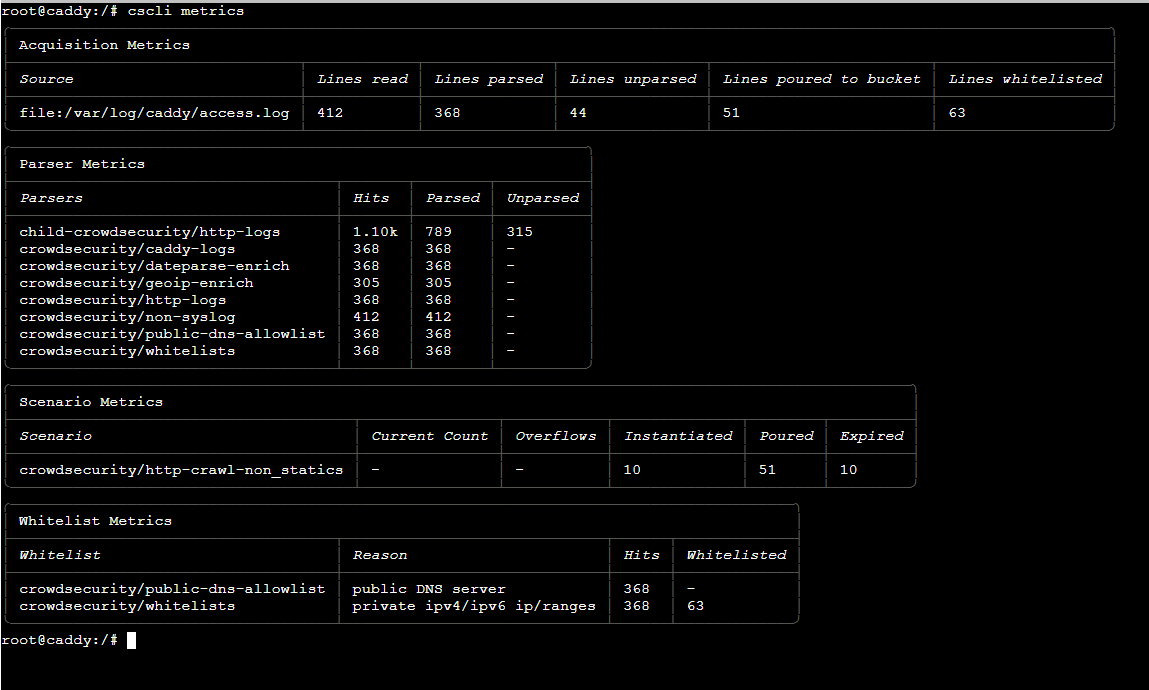The height and width of the screenshot is (690, 1149).
Task: Select the "Scenario" column header
Action: tap(56, 437)
